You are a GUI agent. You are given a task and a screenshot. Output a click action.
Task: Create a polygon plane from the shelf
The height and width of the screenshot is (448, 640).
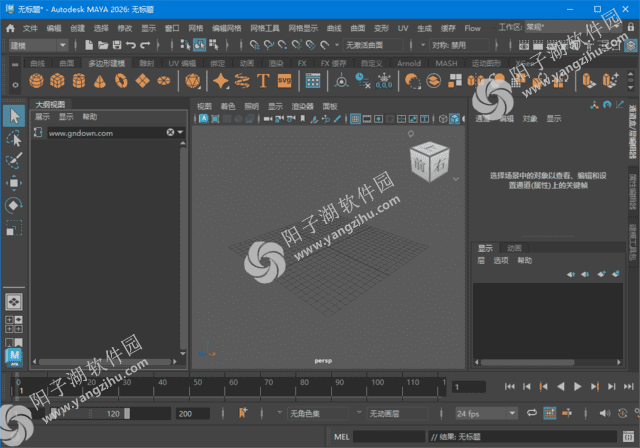[142, 80]
